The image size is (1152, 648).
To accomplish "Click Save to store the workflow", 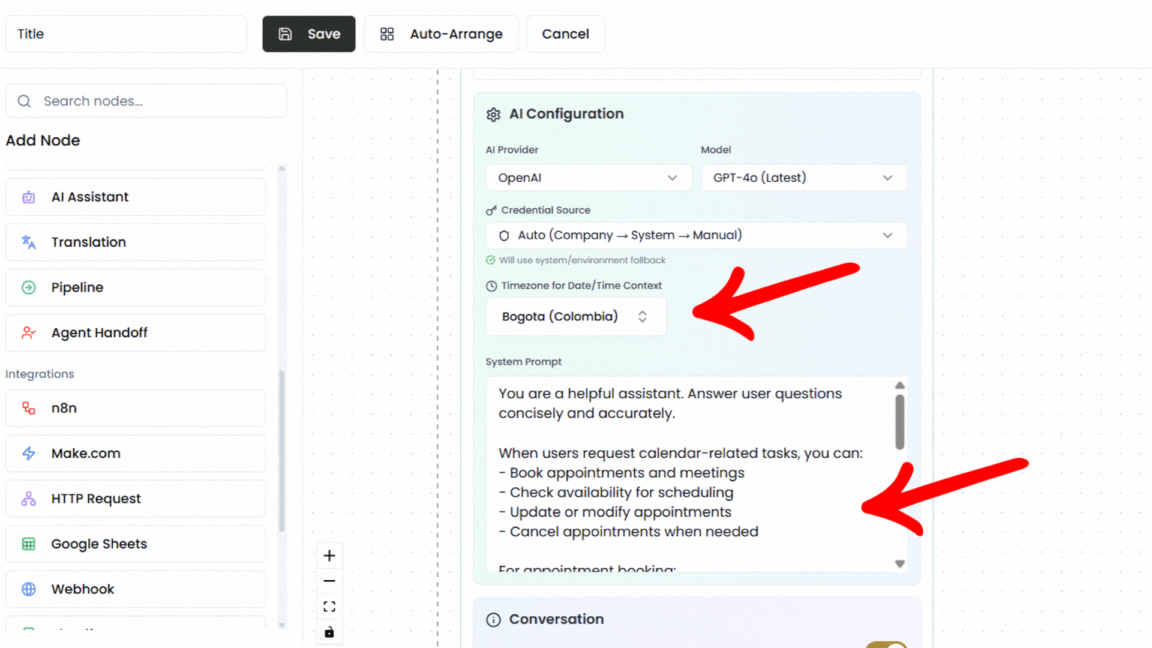I will click(308, 33).
